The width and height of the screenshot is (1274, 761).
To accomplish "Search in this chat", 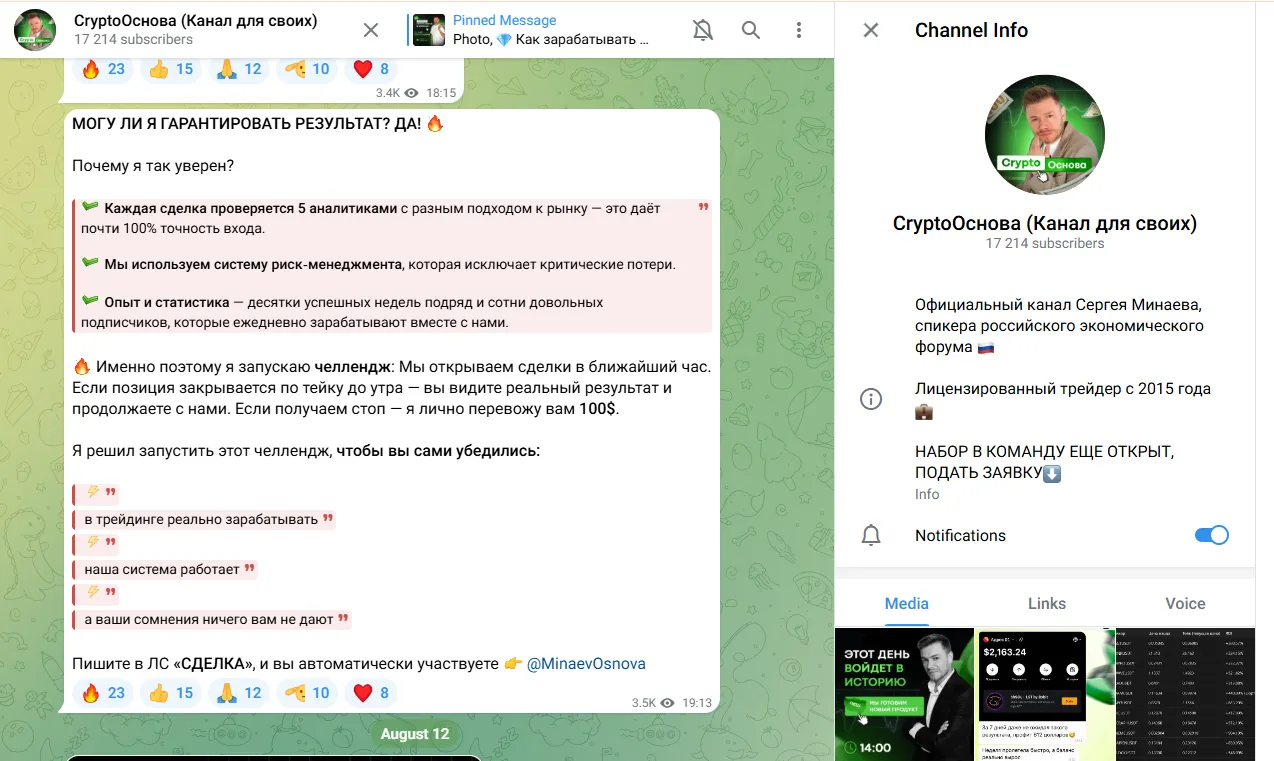I will point(751,30).
